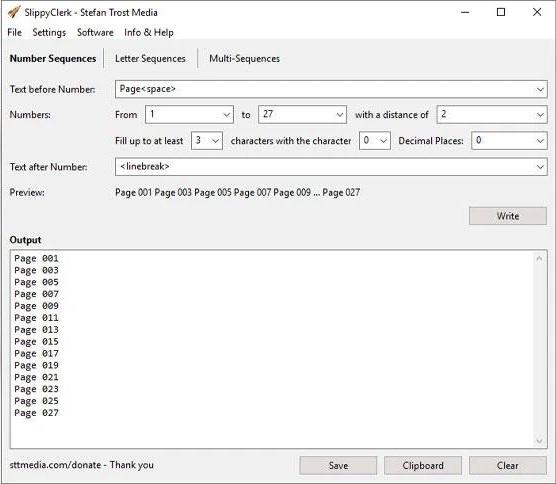Screen dimensions: 556x484
Task: Open the Settings menu
Action: pyautogui.click(x=49, y=33)
